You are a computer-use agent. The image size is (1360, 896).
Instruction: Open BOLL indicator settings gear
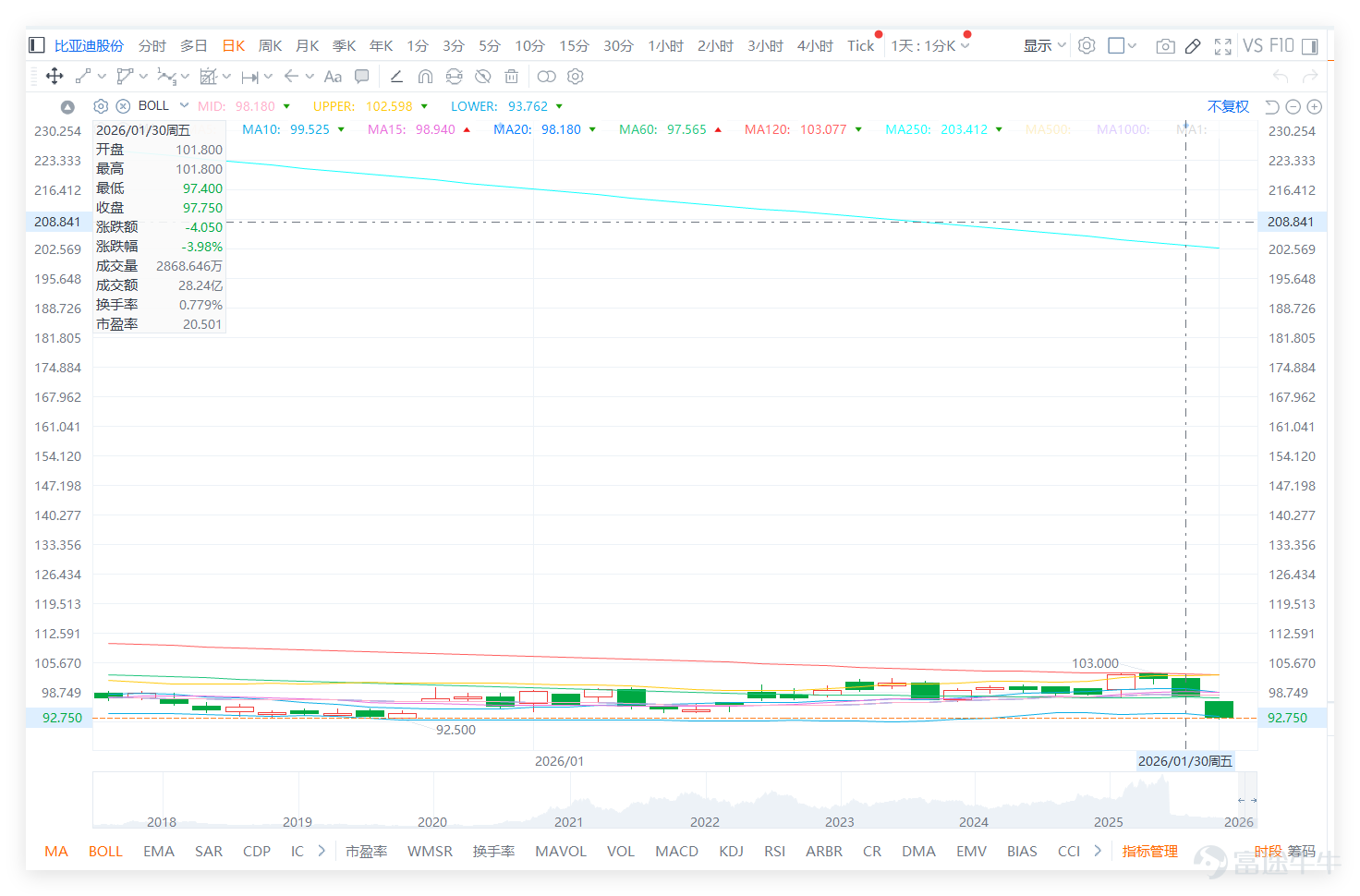click(x=102, y=106)
